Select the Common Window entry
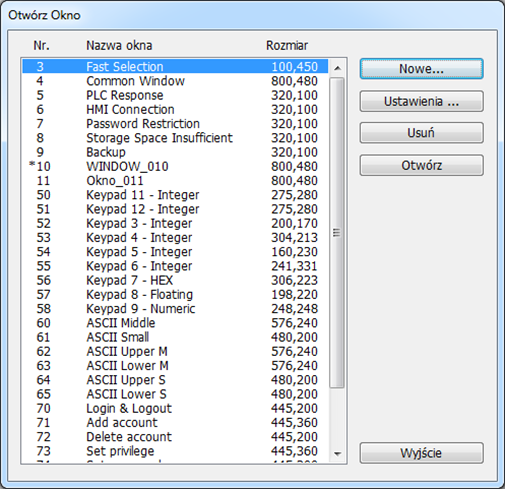 click(175, 81)
